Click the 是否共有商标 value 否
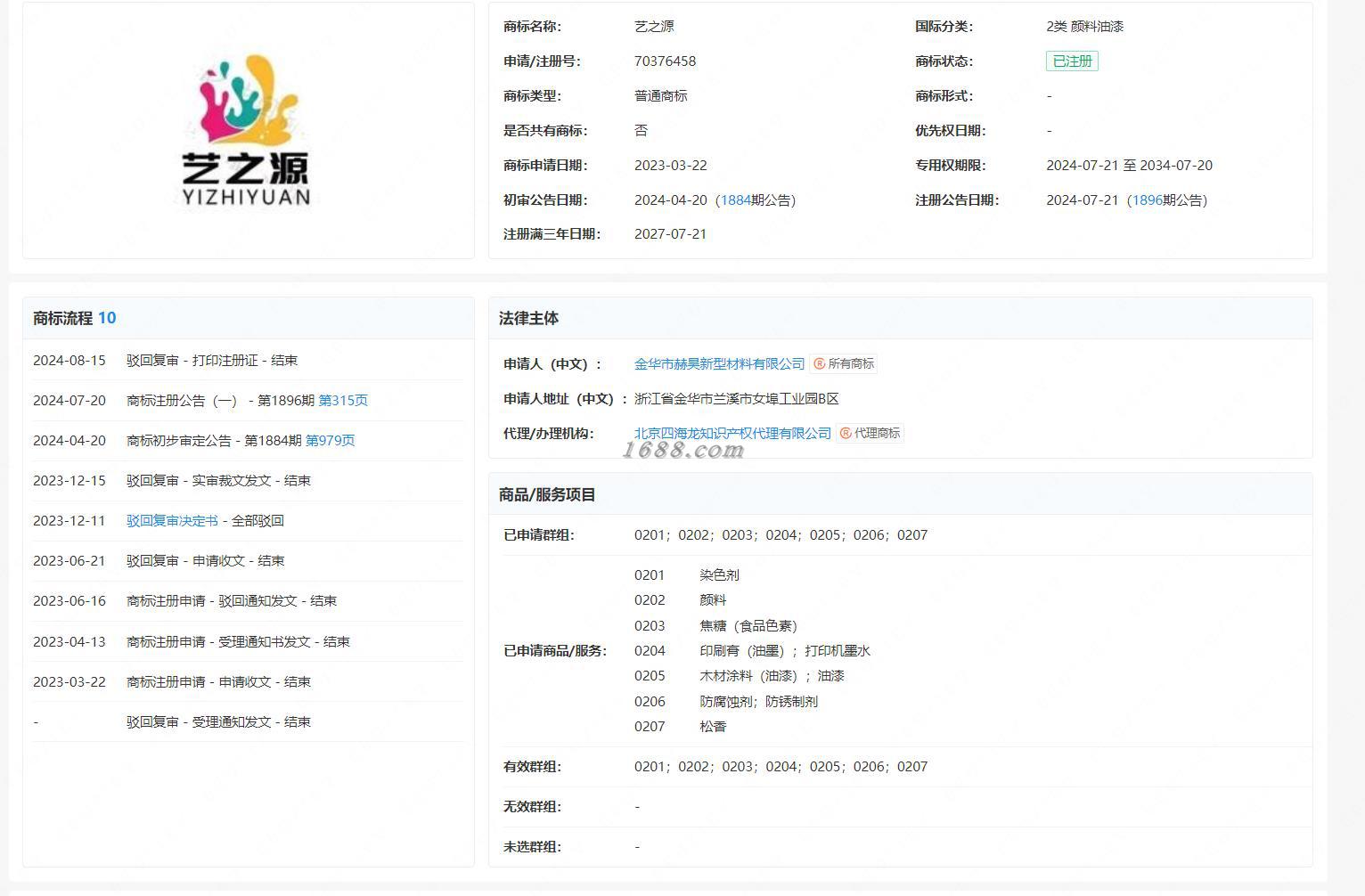Viewport: 1365px width, 896px height. point(642,131)
